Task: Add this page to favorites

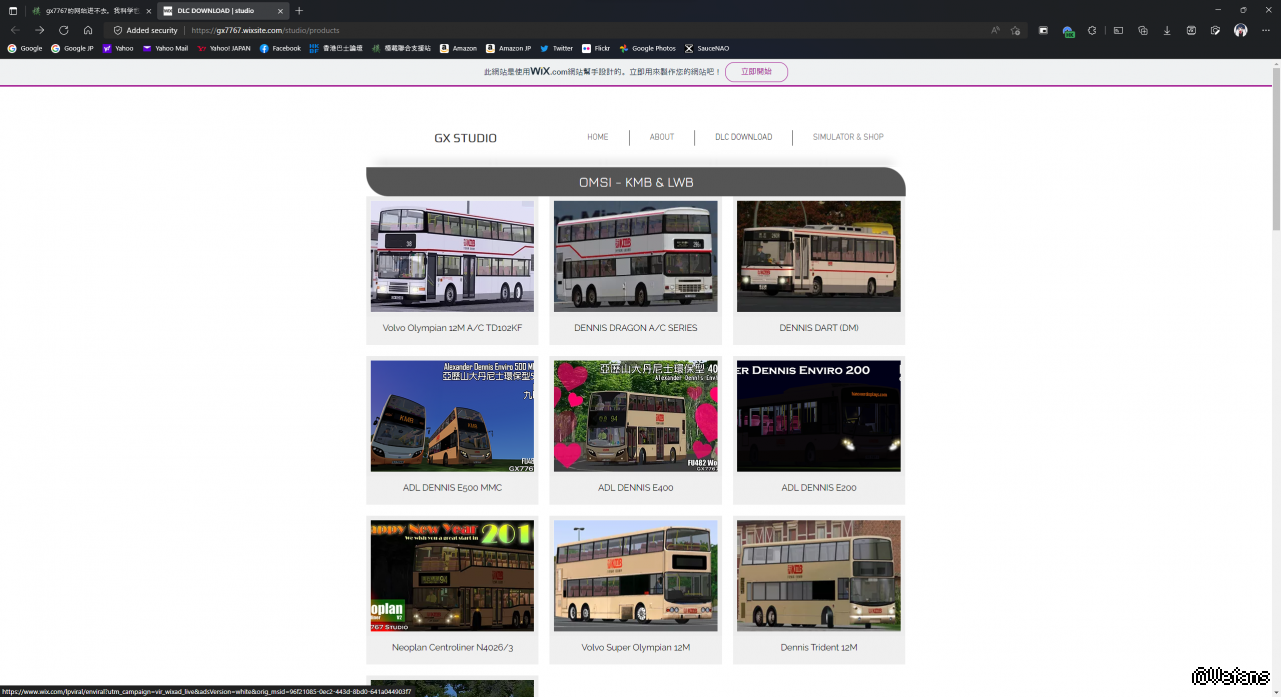Action: tap(1016, 30)
